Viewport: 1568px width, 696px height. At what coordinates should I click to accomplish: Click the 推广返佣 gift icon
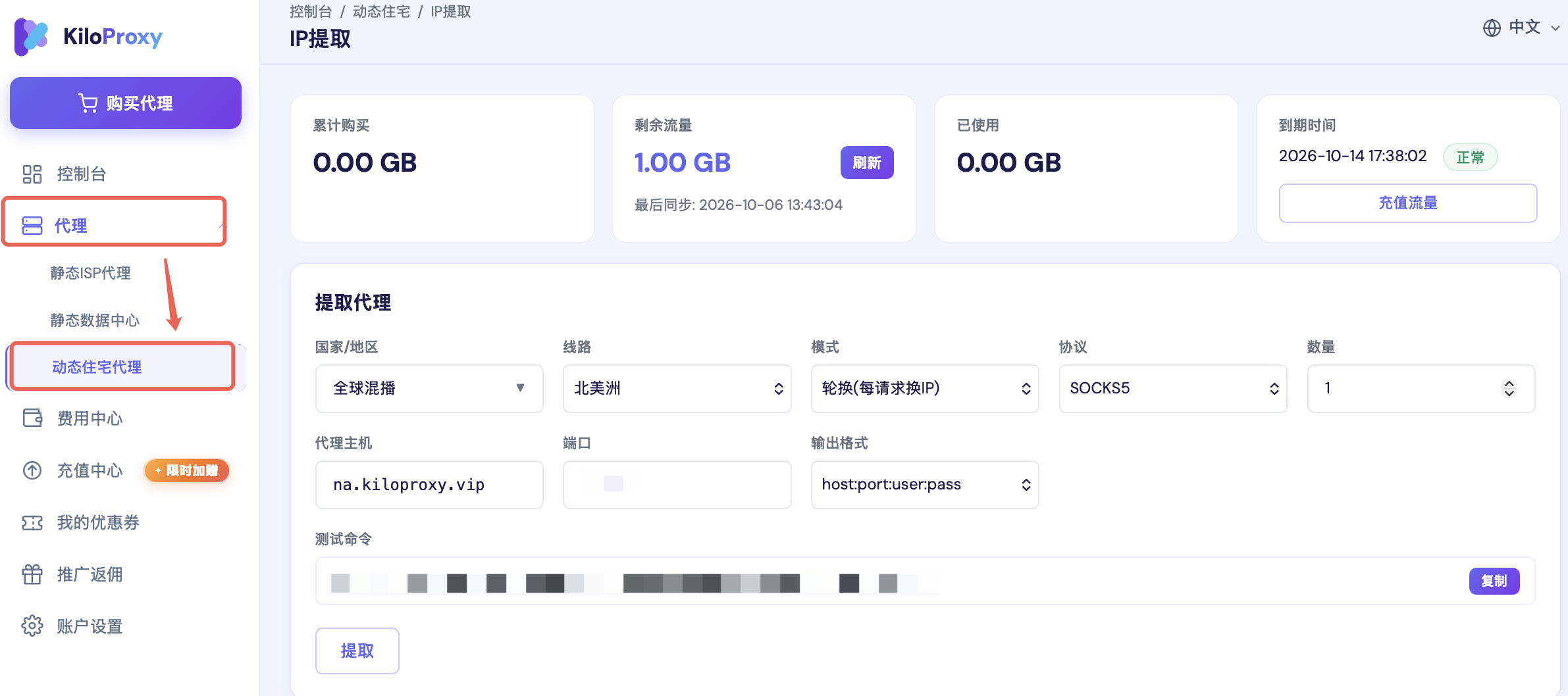click(32, 574)
